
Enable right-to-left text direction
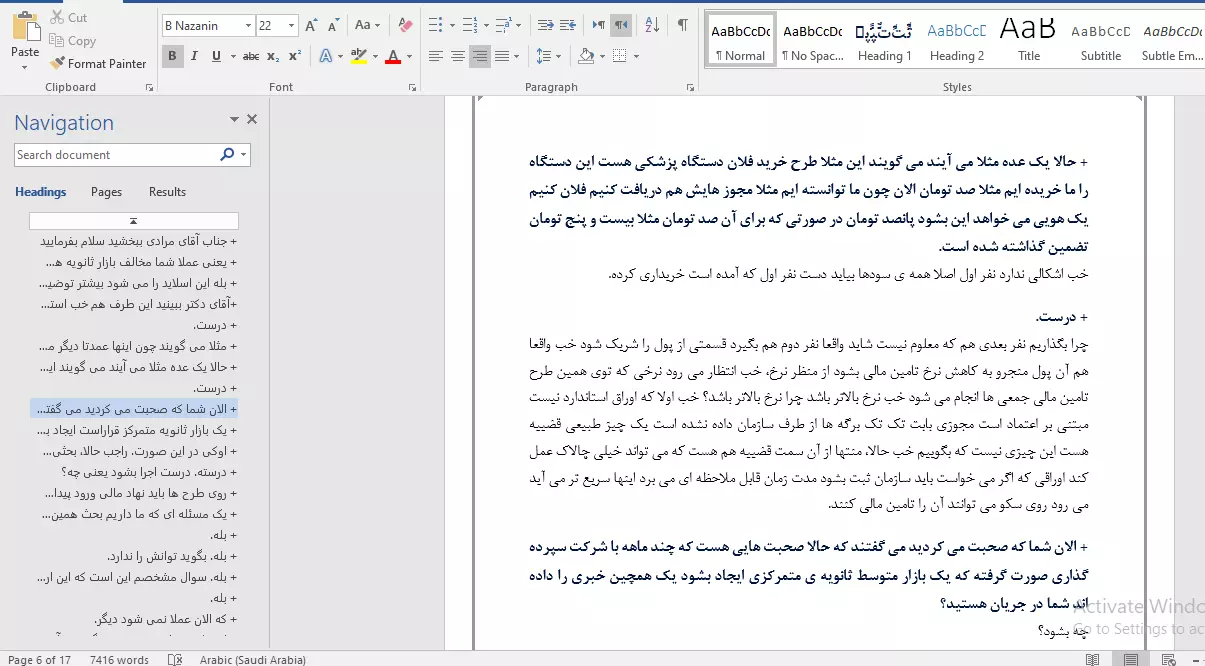point(622,25)
